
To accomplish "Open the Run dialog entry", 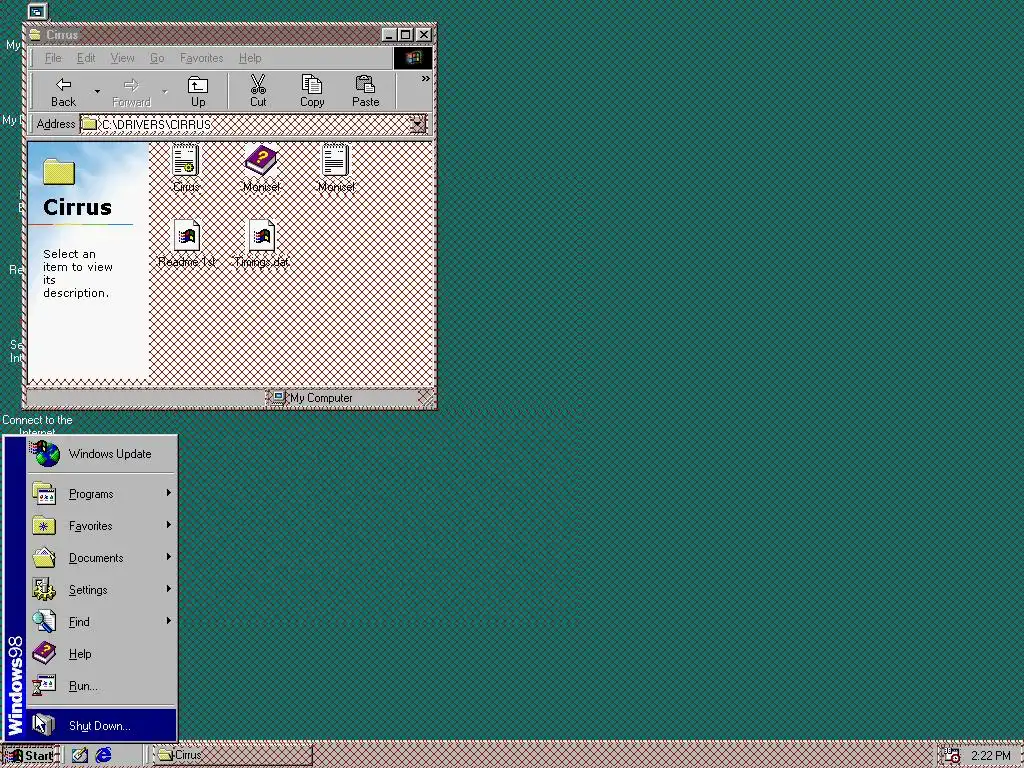I will [x=102, y=686].
